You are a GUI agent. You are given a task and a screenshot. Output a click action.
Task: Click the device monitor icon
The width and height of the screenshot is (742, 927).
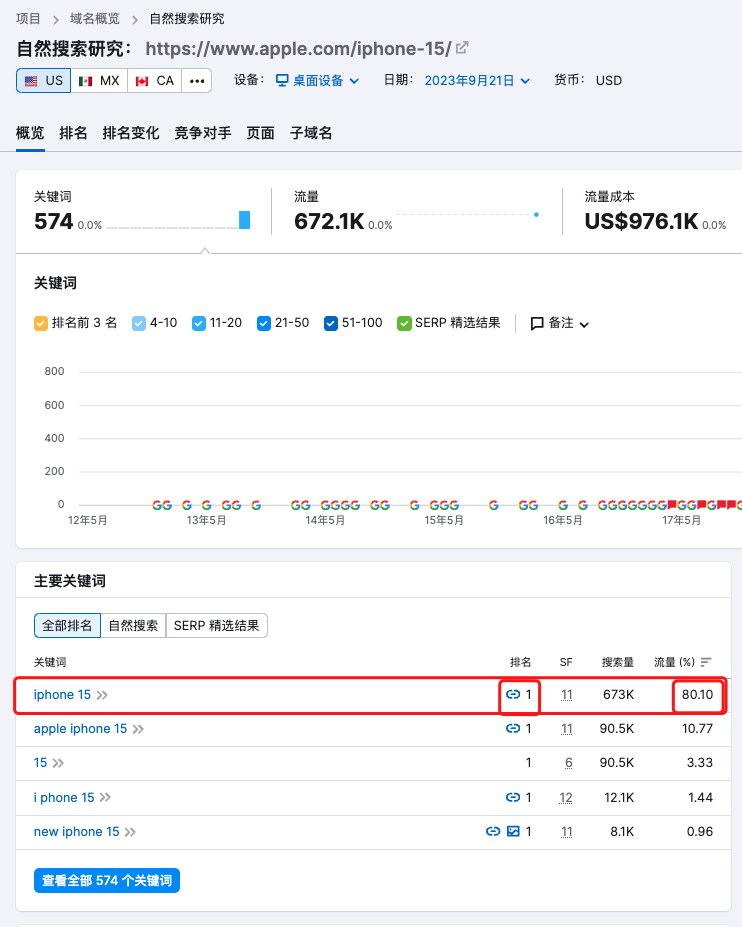[x=283, y=80]
